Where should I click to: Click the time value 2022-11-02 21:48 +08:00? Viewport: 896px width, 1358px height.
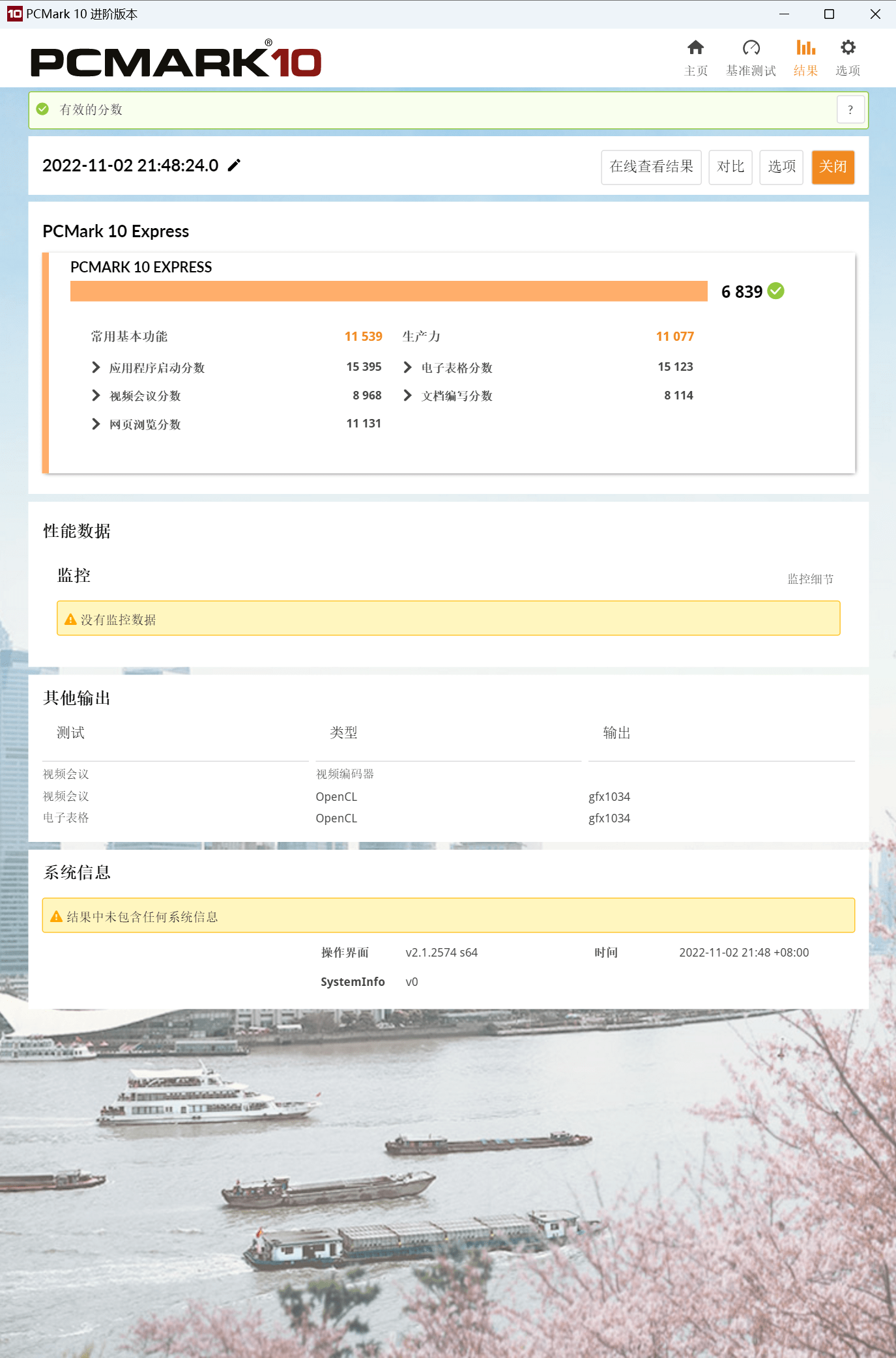tap(744, 952)
